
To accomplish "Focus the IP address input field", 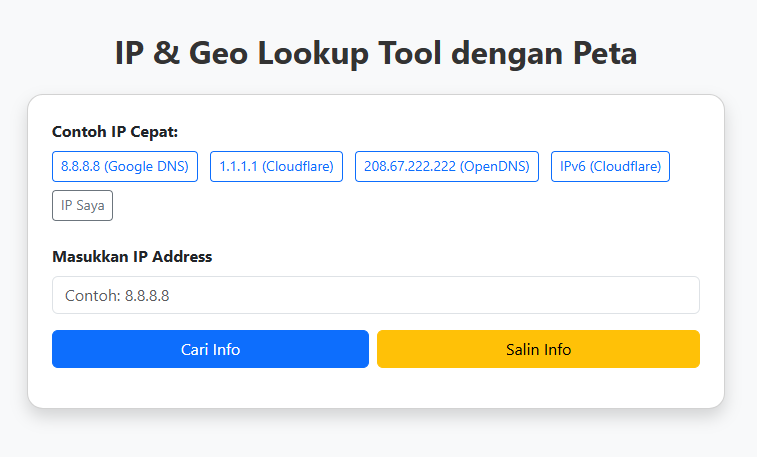I will 376,295.
